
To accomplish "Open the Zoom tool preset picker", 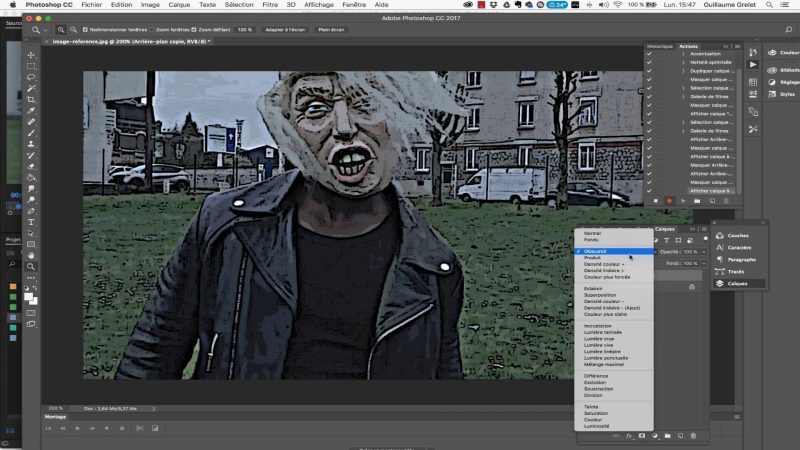I will (x=45, y=30).
